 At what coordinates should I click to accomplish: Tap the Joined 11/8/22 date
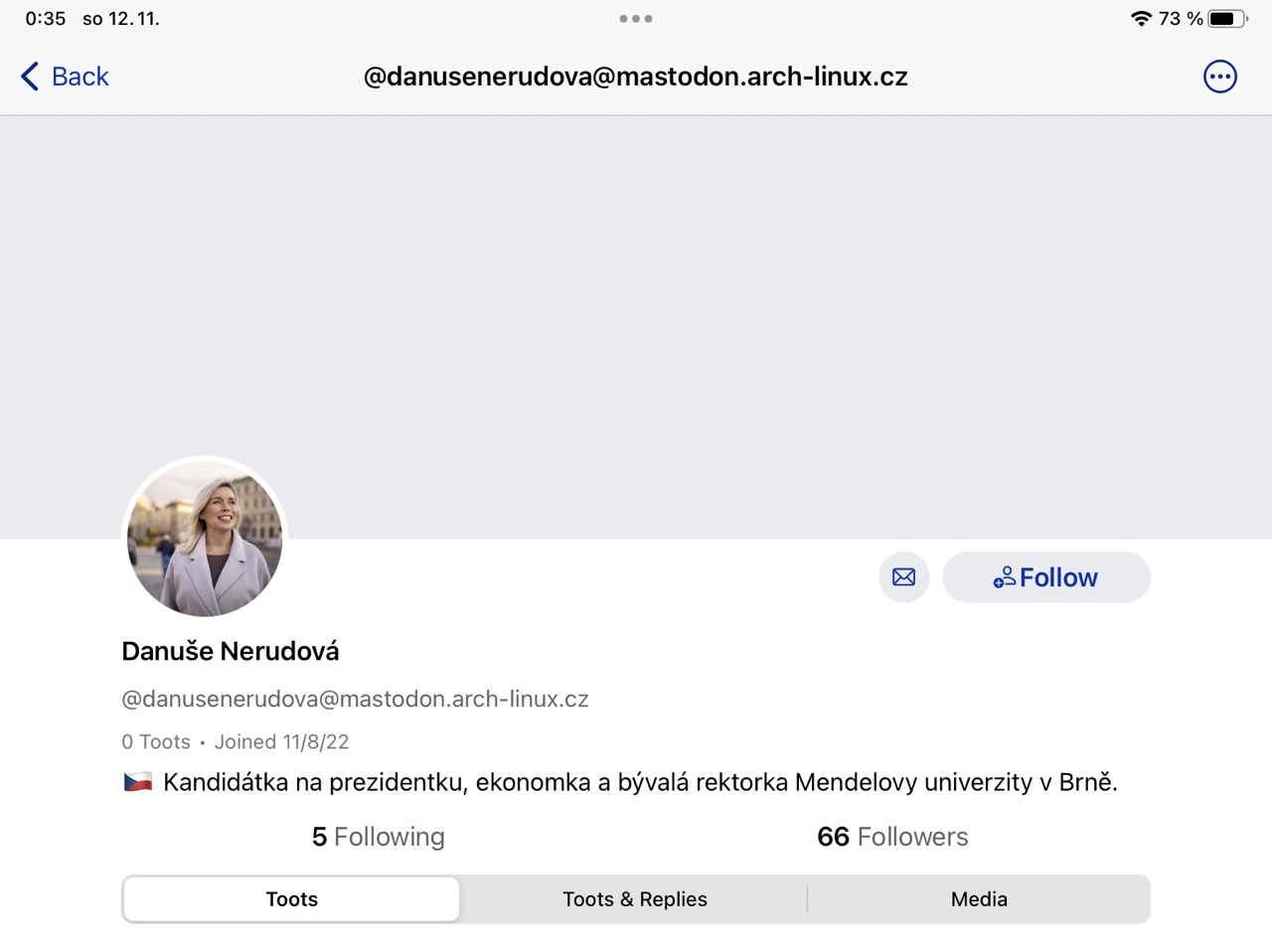[281, 741]
